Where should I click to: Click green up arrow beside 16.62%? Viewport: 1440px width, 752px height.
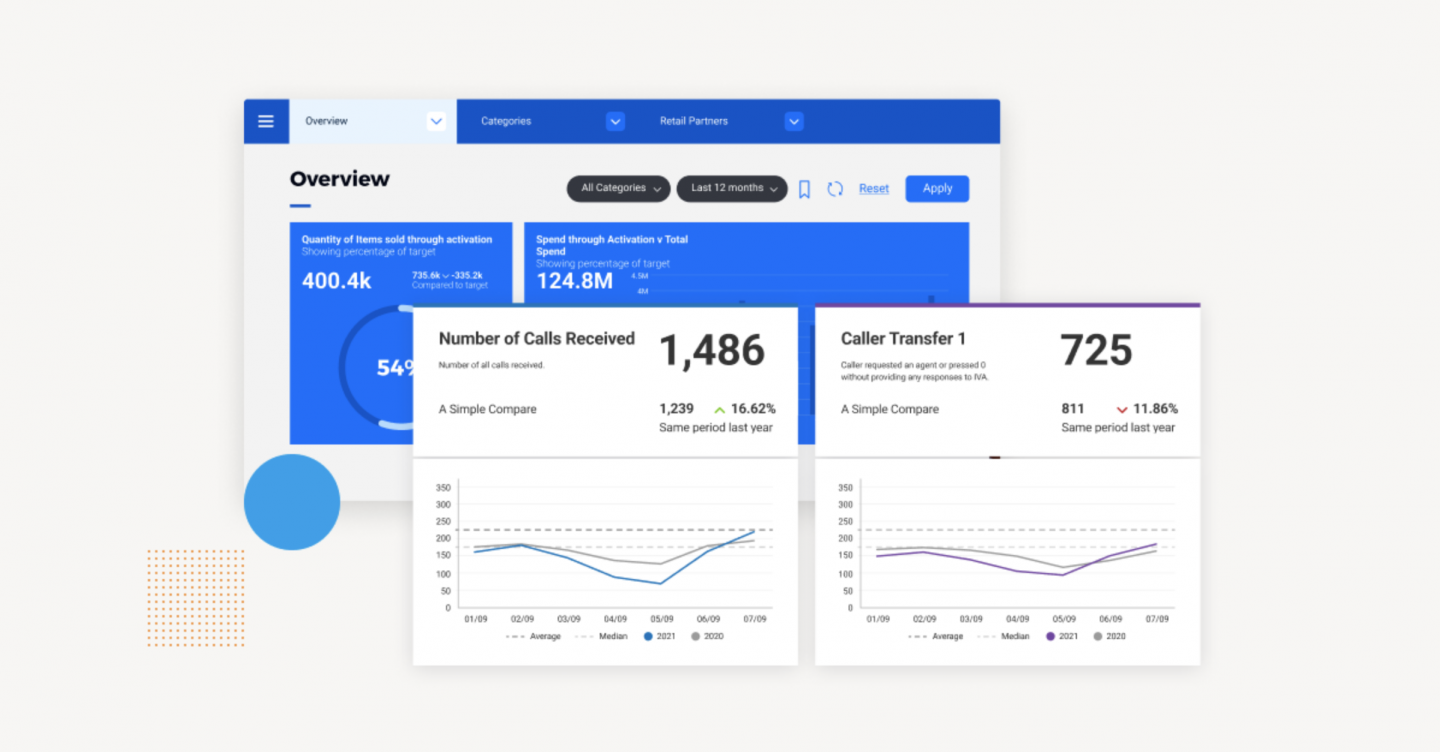pos(719,409)
